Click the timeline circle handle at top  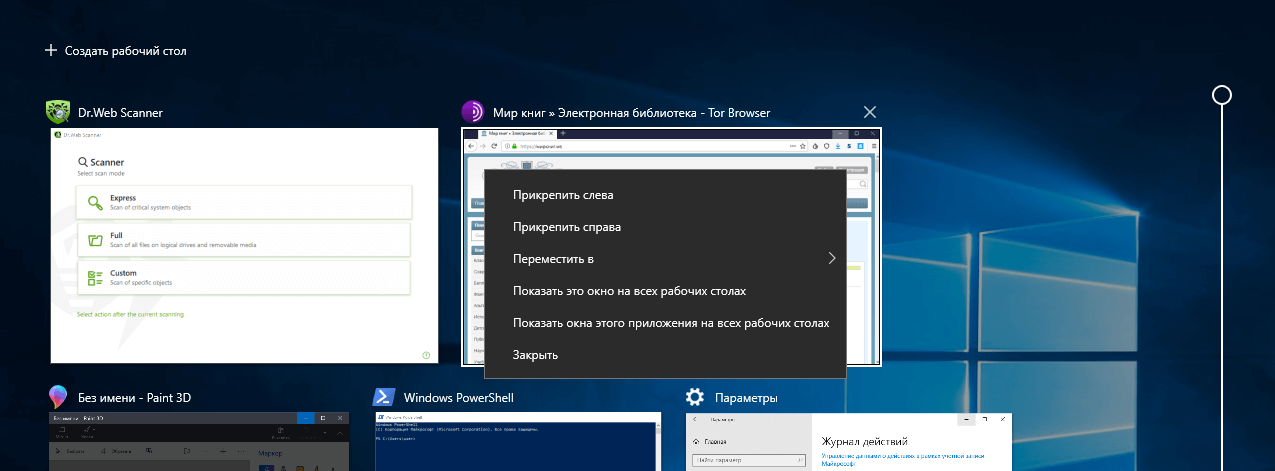tap(1221, 95)
